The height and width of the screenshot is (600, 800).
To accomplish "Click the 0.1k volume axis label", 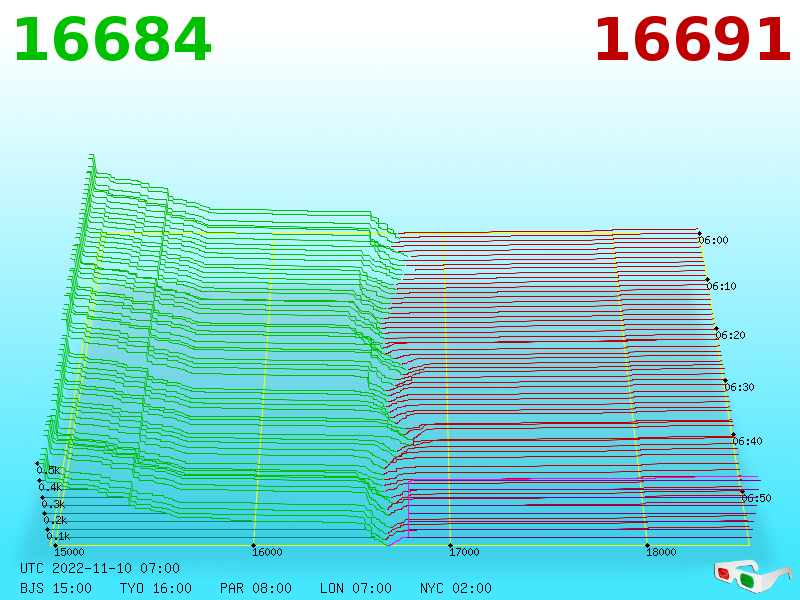I will [59, 536].
